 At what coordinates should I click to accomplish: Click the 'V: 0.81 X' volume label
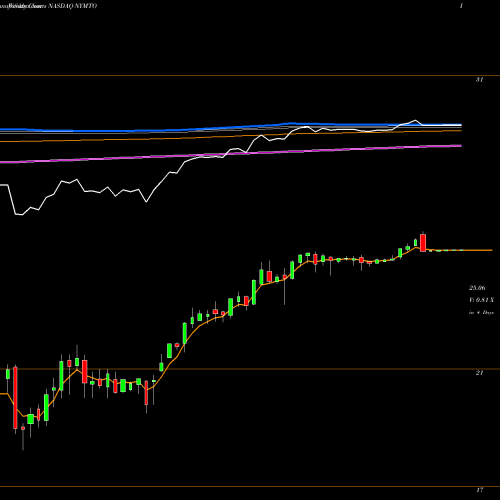coord(481,300)
